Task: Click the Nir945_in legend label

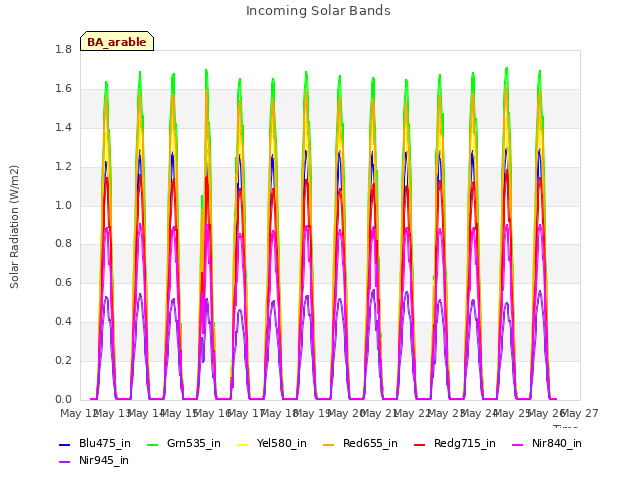Action: [x=104, y=460]
